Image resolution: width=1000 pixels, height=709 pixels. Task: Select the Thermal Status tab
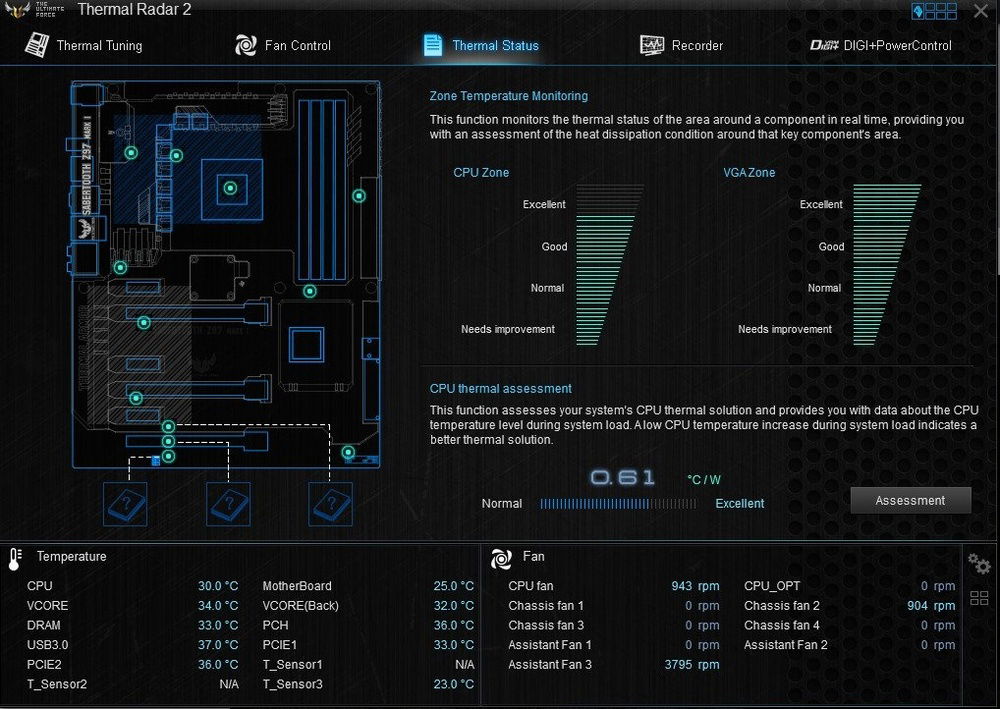[x=481, y=45]
